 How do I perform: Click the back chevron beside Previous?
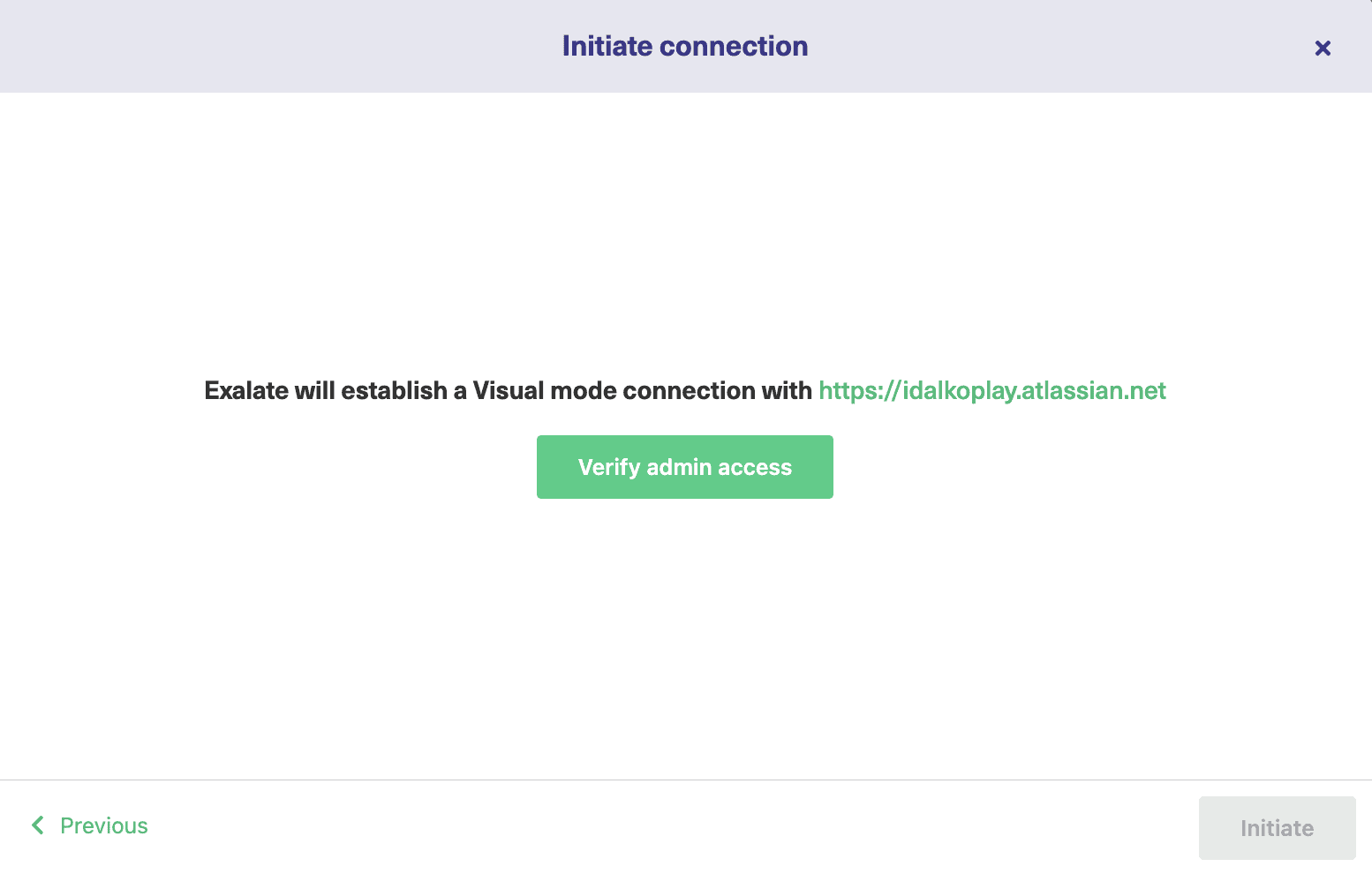click(x=38, y=825)
